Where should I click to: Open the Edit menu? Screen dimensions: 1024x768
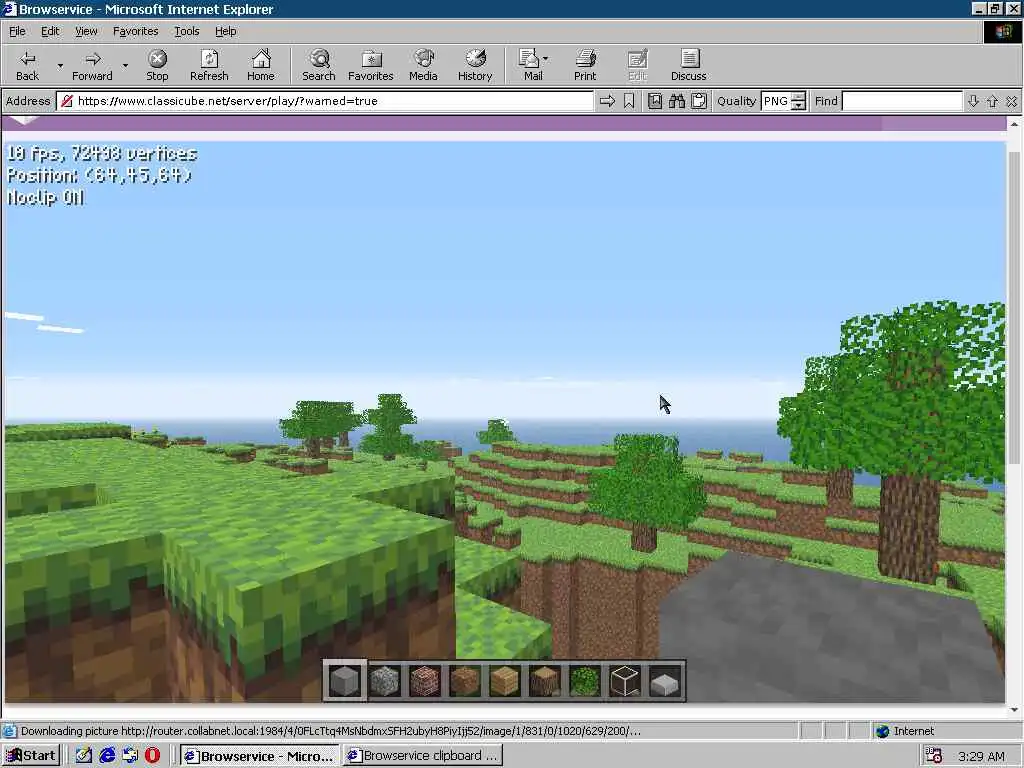50,31
